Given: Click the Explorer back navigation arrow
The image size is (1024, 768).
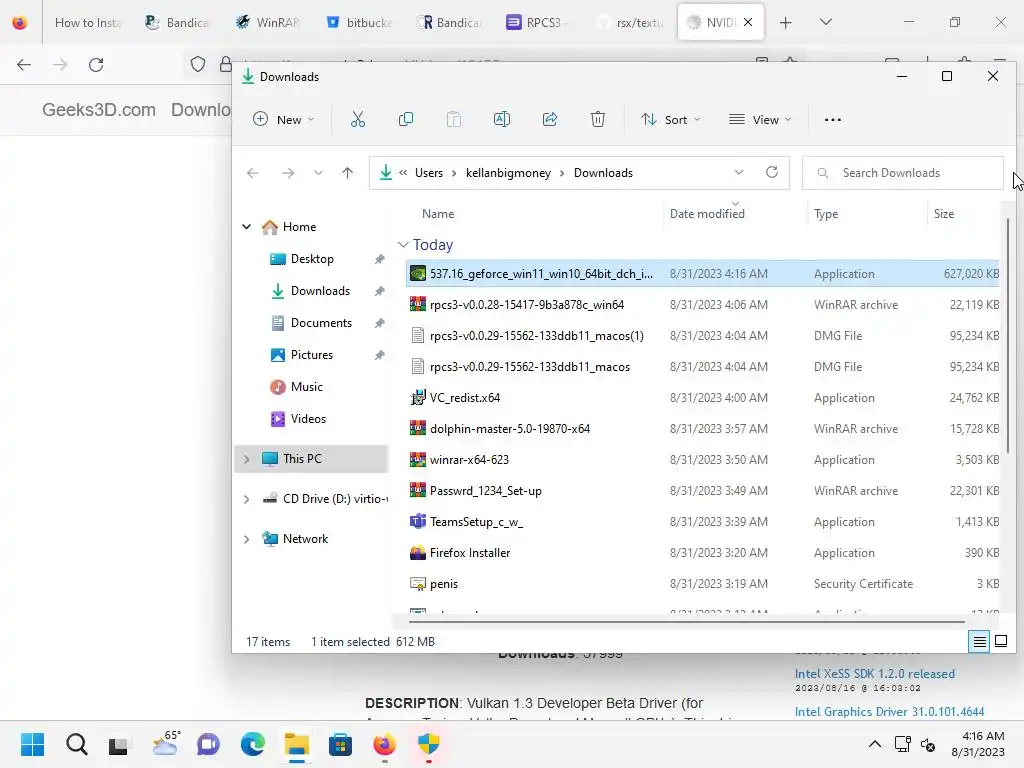Looking at the screenshot, I should (x=253, y=173).
